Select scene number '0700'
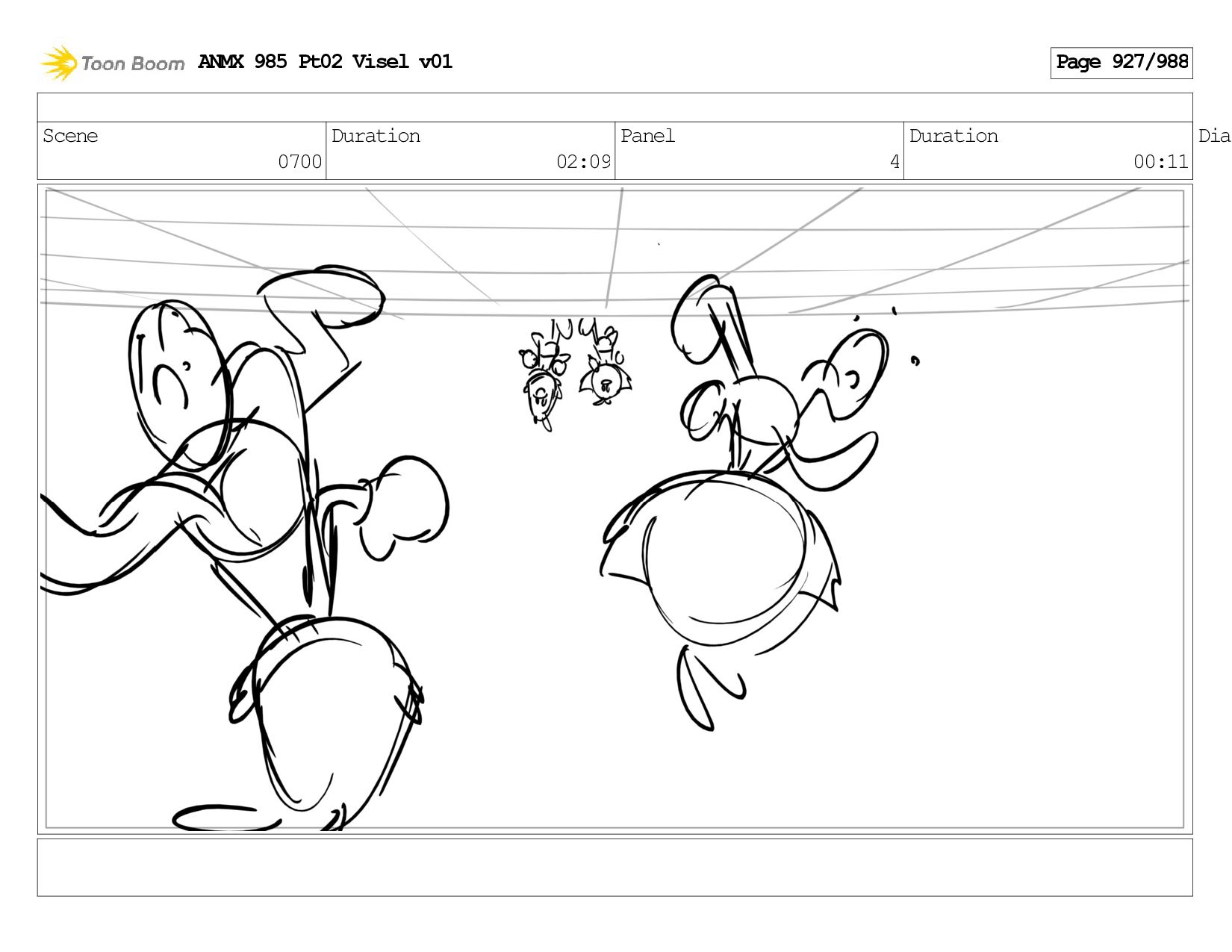 299,162
